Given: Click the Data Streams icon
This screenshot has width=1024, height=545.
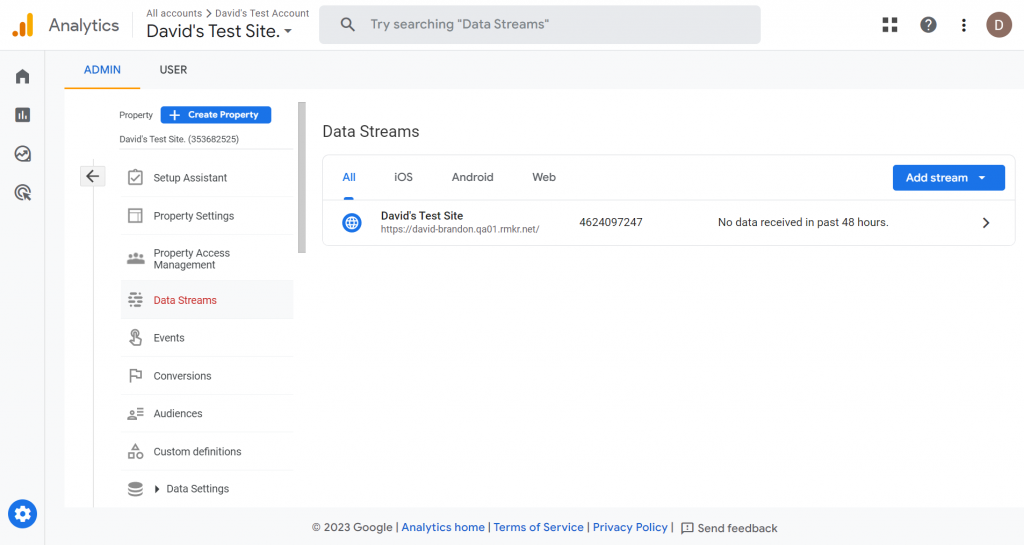Looking at the screenshot, I should pyautogui.click(x=135, y=300).
